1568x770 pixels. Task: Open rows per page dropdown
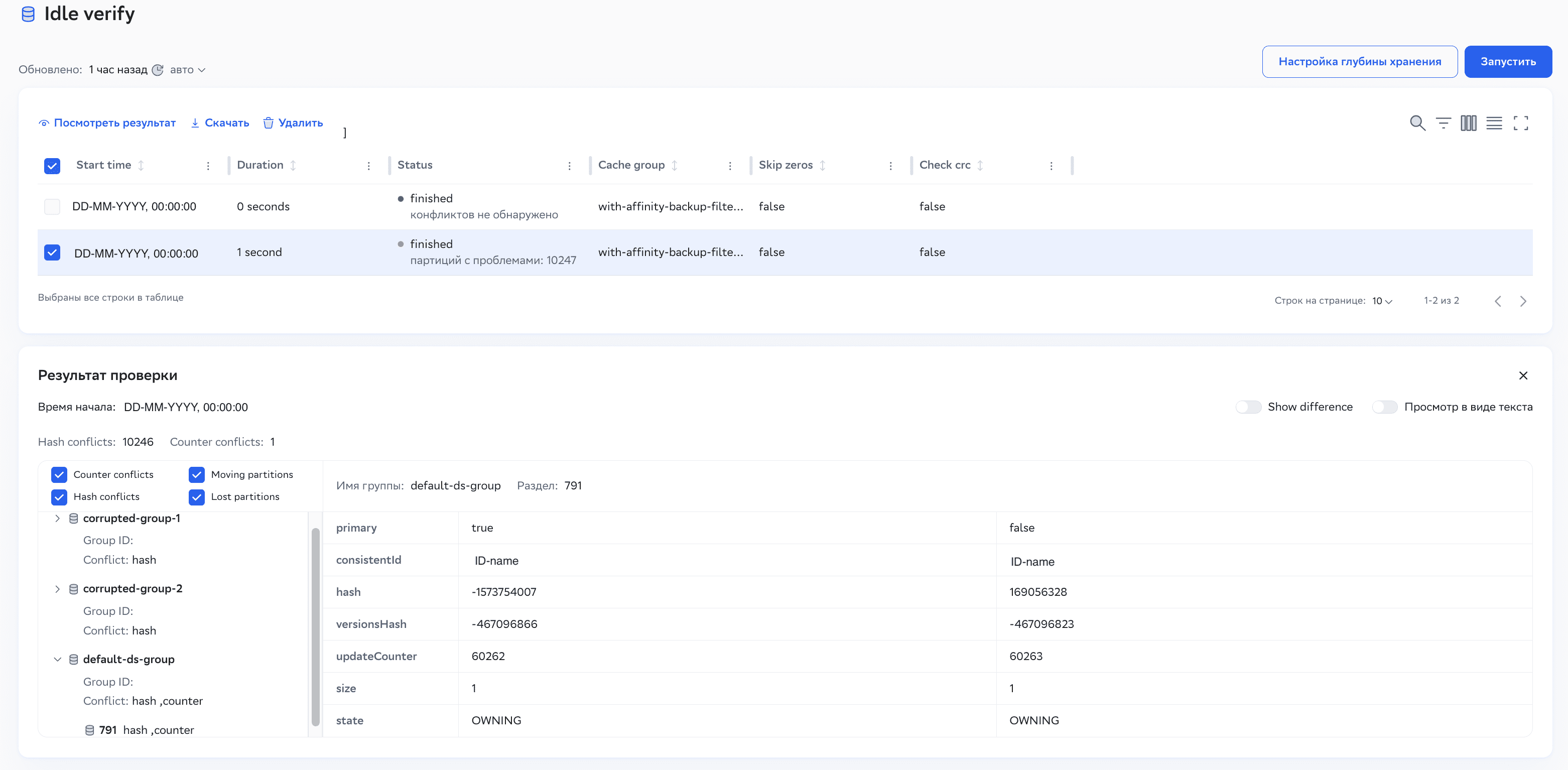[1382, 301]
